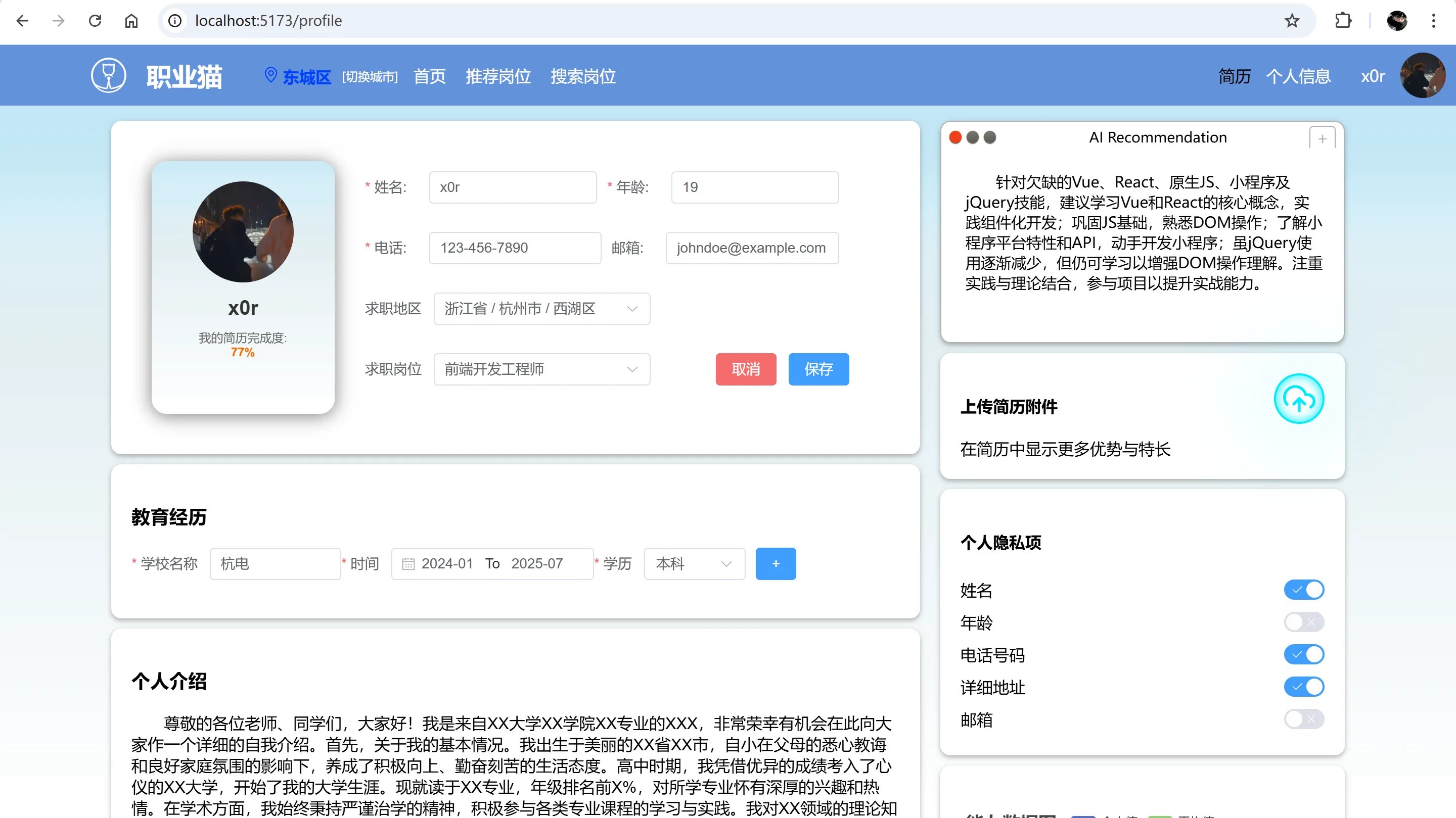Viewport: 1456px width, 818px height.
Task: Bookmark this page with the star icon
Action: pyautogui.click(x=1292, y=21)
